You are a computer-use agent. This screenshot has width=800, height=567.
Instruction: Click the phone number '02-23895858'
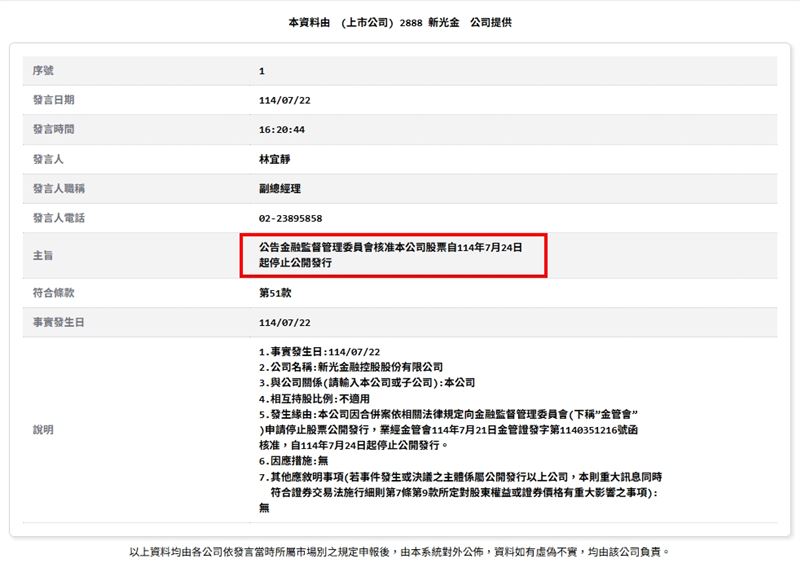(290, 218)
